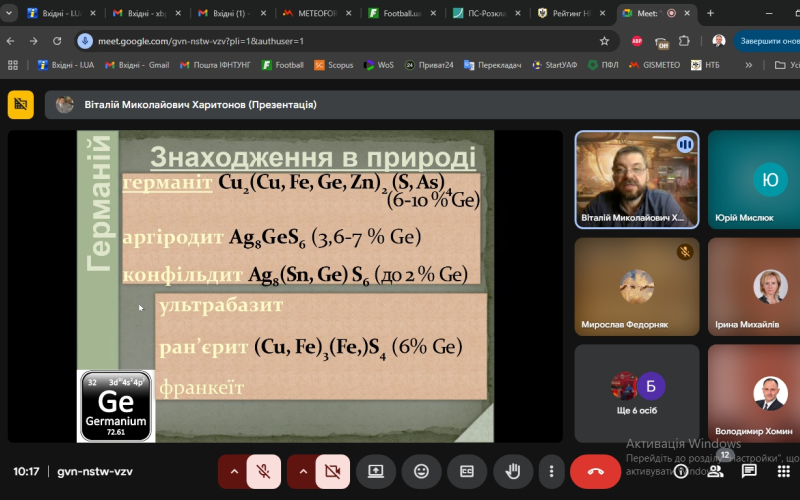Select Ірина Михайлів participant tile
This screenshot has height=500, width=800.
(754, 287)
